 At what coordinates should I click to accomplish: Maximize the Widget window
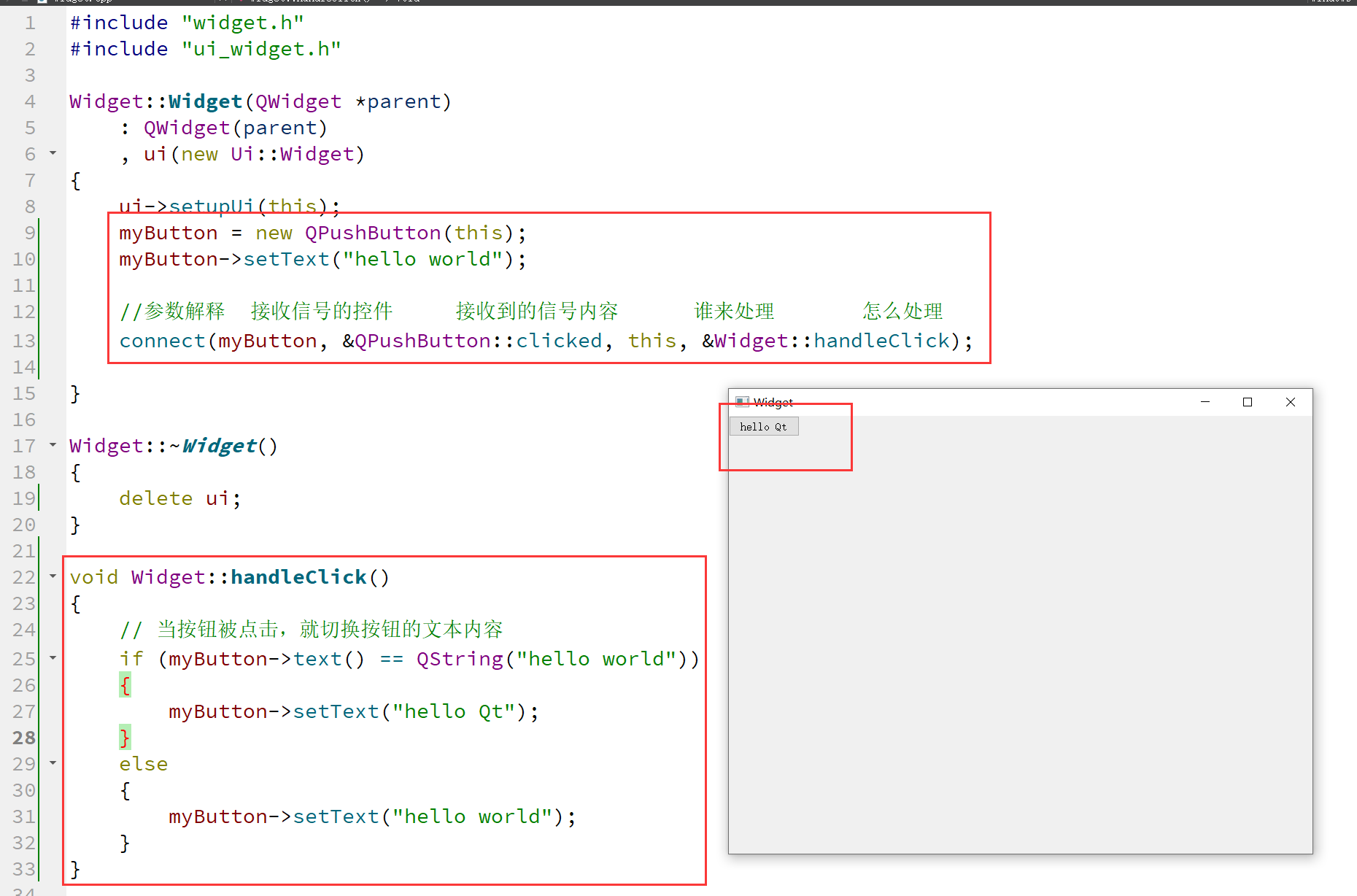point(1248,402)
